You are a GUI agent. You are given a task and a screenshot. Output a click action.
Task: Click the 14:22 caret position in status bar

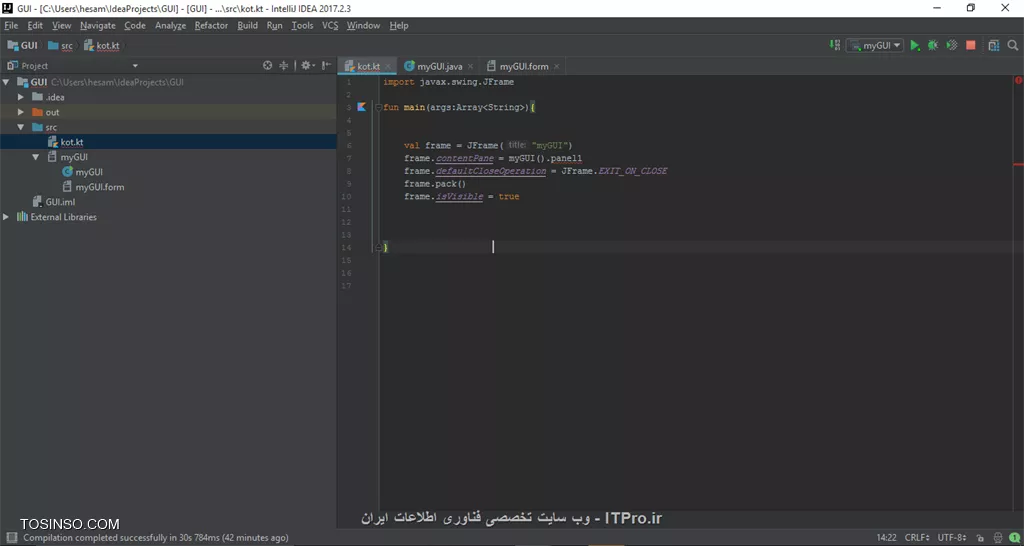[887, 538]
